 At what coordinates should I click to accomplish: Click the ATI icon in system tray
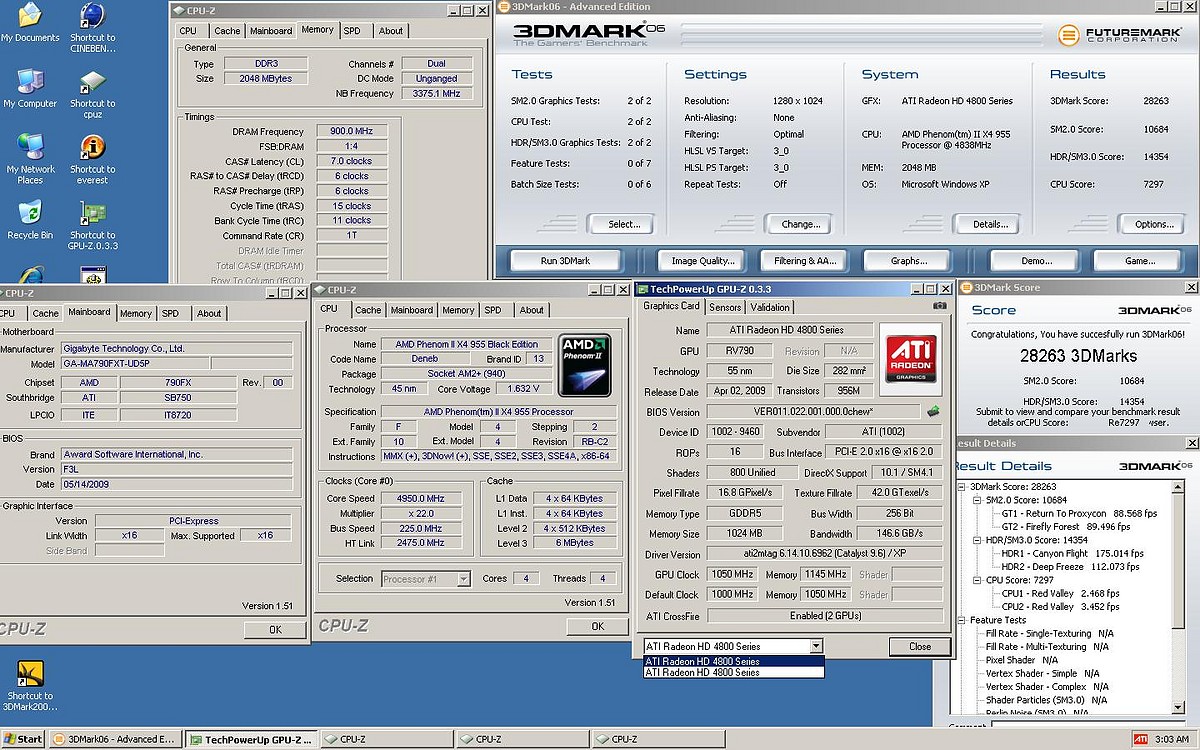tap(1141, 739)
